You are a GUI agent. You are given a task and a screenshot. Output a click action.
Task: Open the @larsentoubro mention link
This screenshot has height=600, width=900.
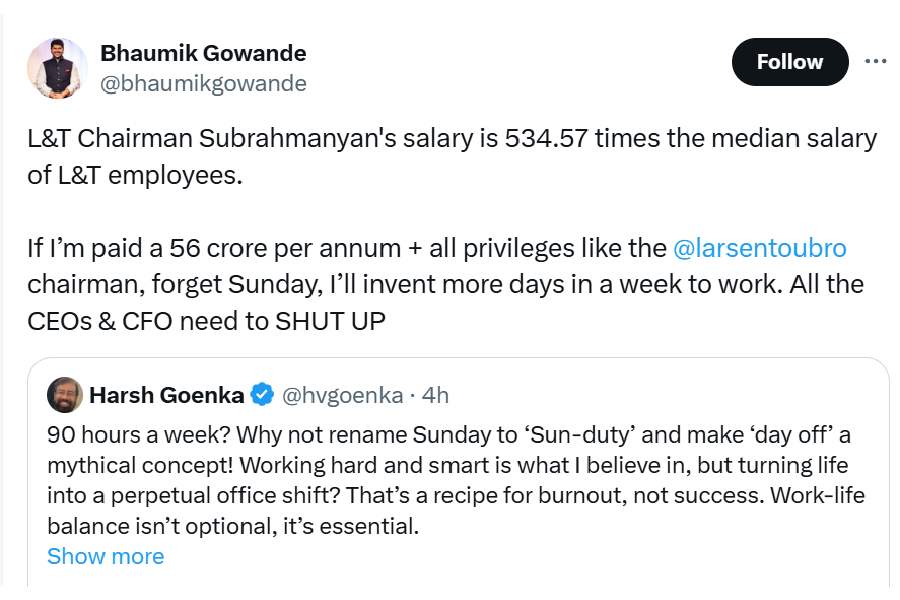(760, 247)
